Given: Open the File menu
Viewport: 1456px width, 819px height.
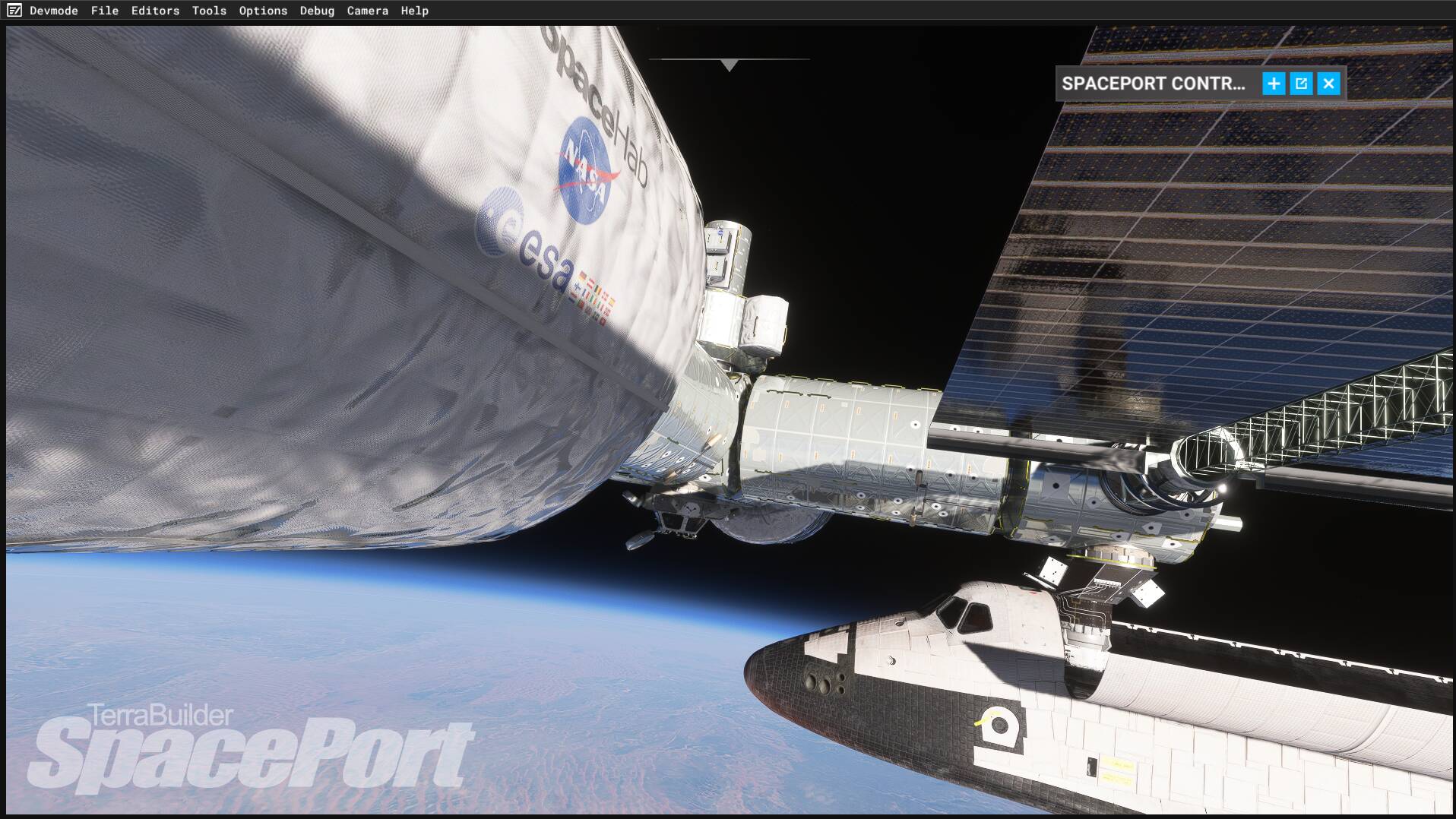Looking at the screenshot, I should click(x=105, y=11).
